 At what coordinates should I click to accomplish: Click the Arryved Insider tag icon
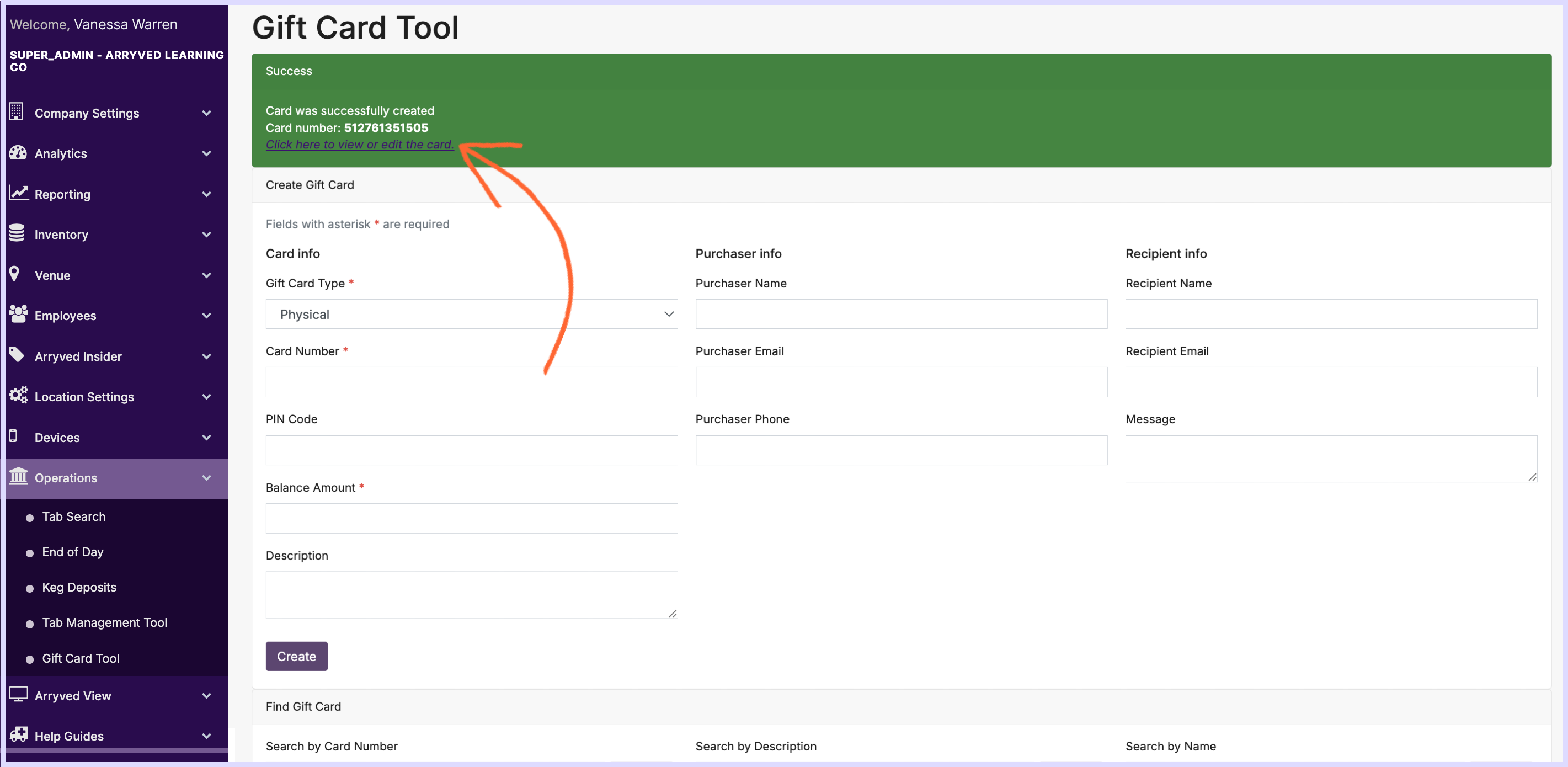point(17,355)
